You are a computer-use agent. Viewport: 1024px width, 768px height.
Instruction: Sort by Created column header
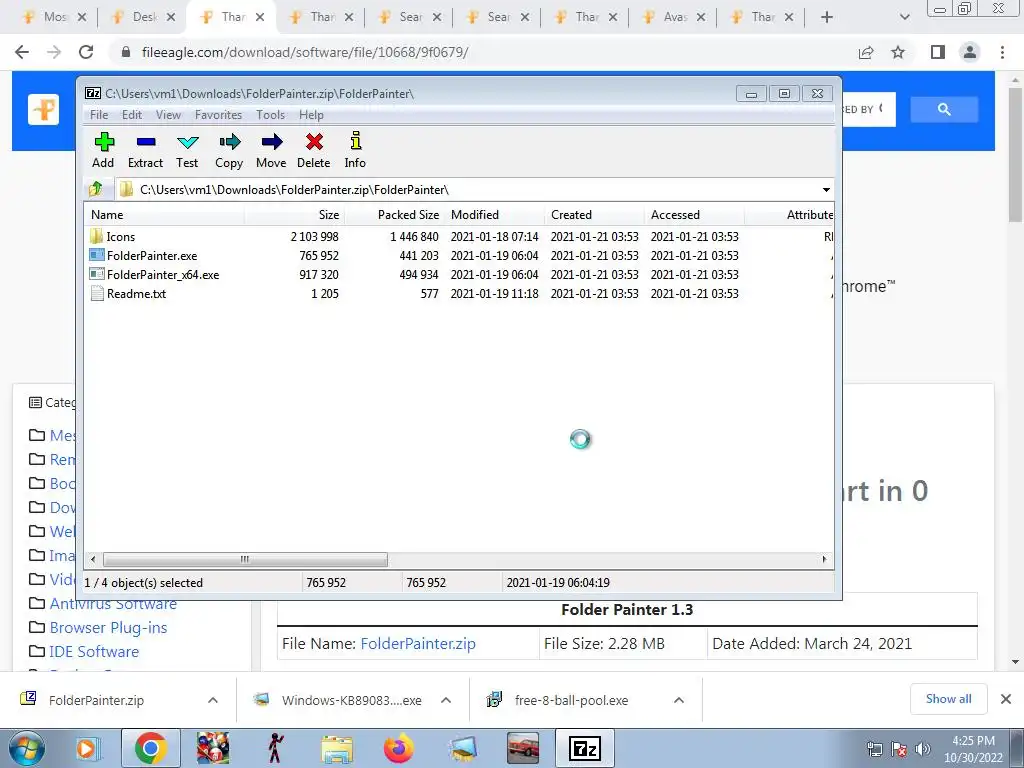point(594,215)
